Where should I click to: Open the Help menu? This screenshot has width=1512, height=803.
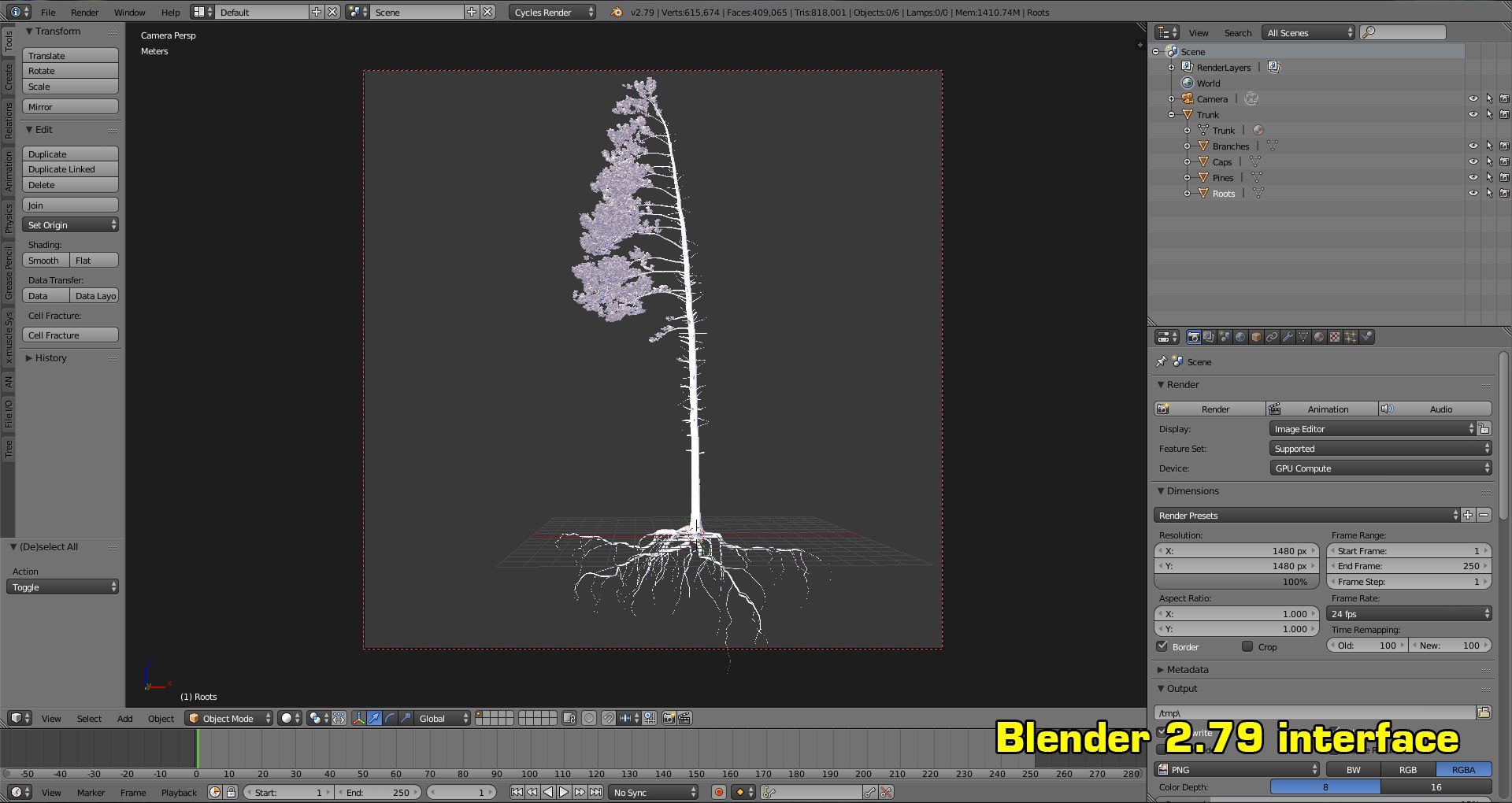171,12
